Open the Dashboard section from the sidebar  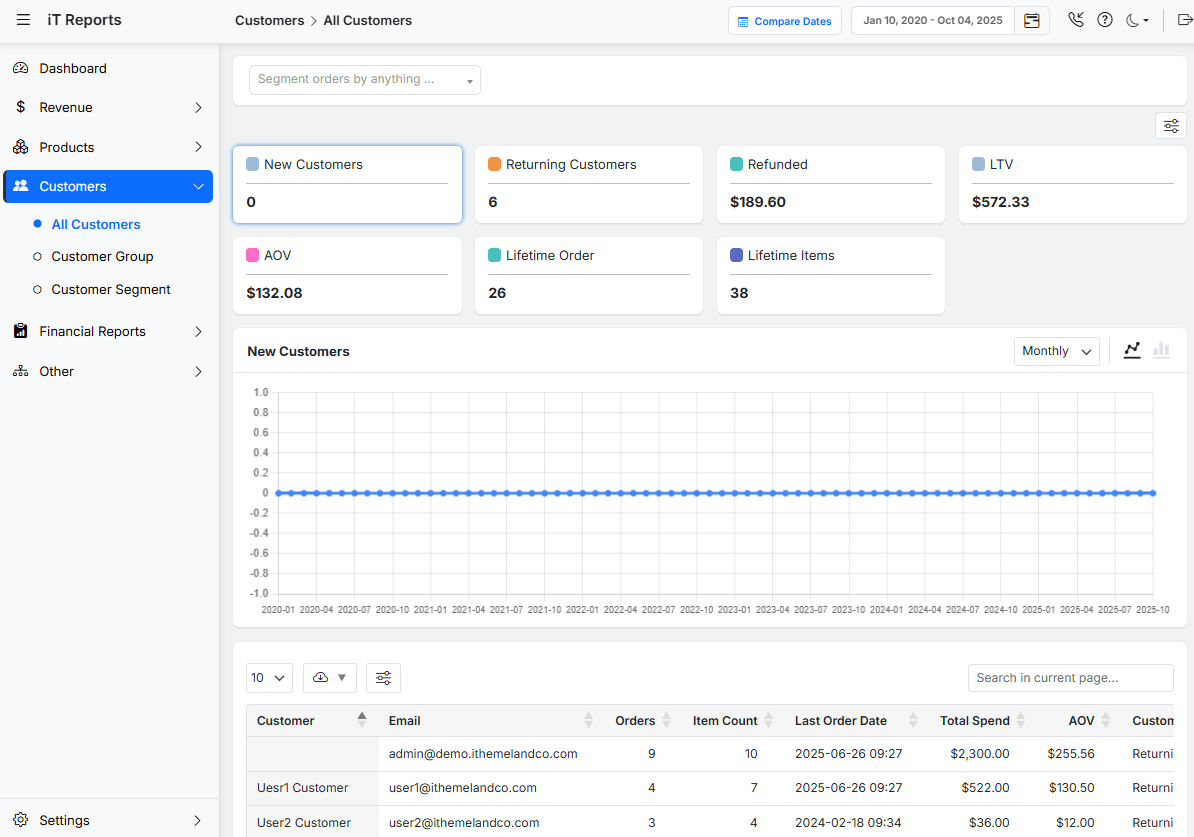coord(73,68)
